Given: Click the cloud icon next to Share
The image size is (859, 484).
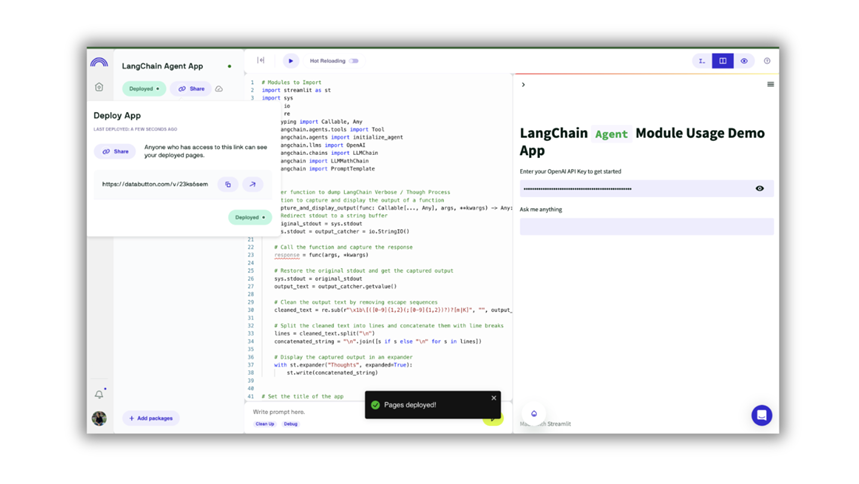Looking at the screenshot, I should point(219,89).
